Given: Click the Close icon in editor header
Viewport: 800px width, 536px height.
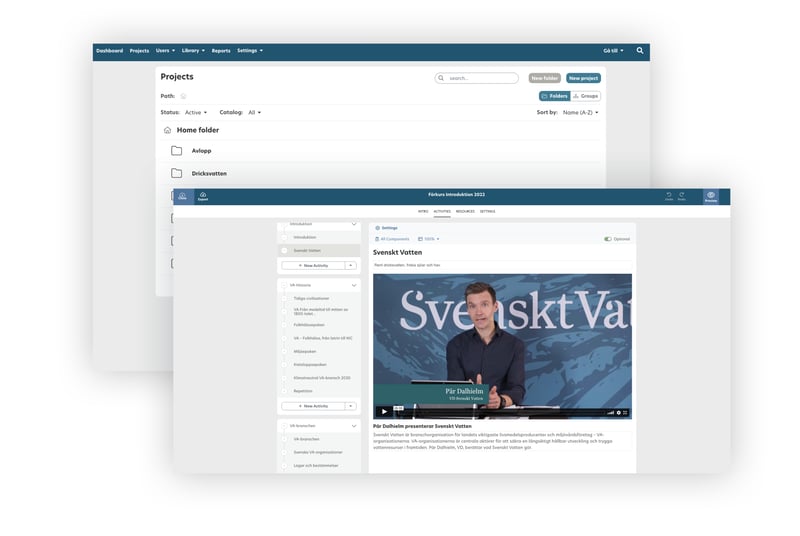Looking at the screenshot, I should click(x=183, y=196).
